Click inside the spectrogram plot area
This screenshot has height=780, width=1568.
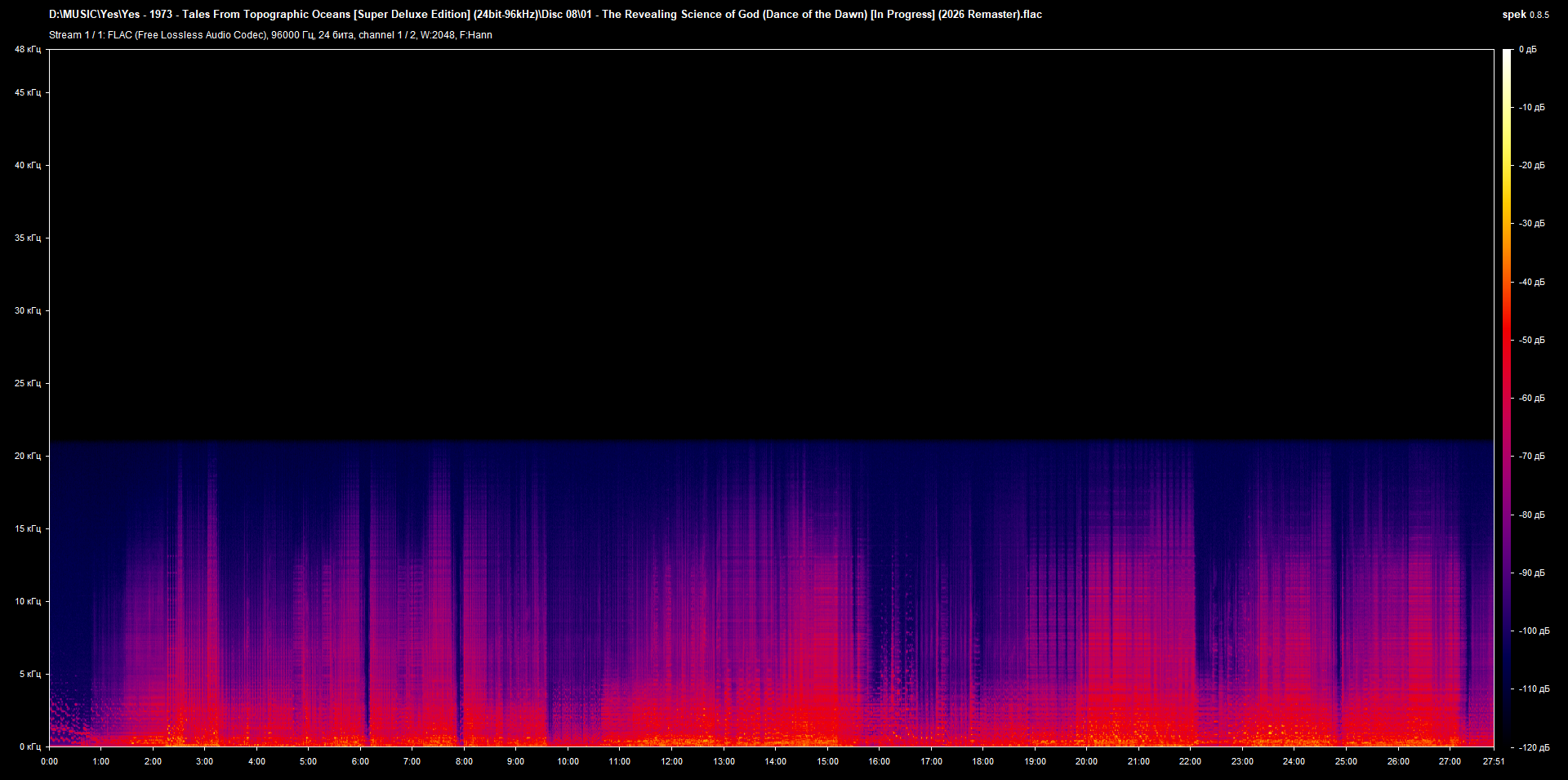point(772,398)
